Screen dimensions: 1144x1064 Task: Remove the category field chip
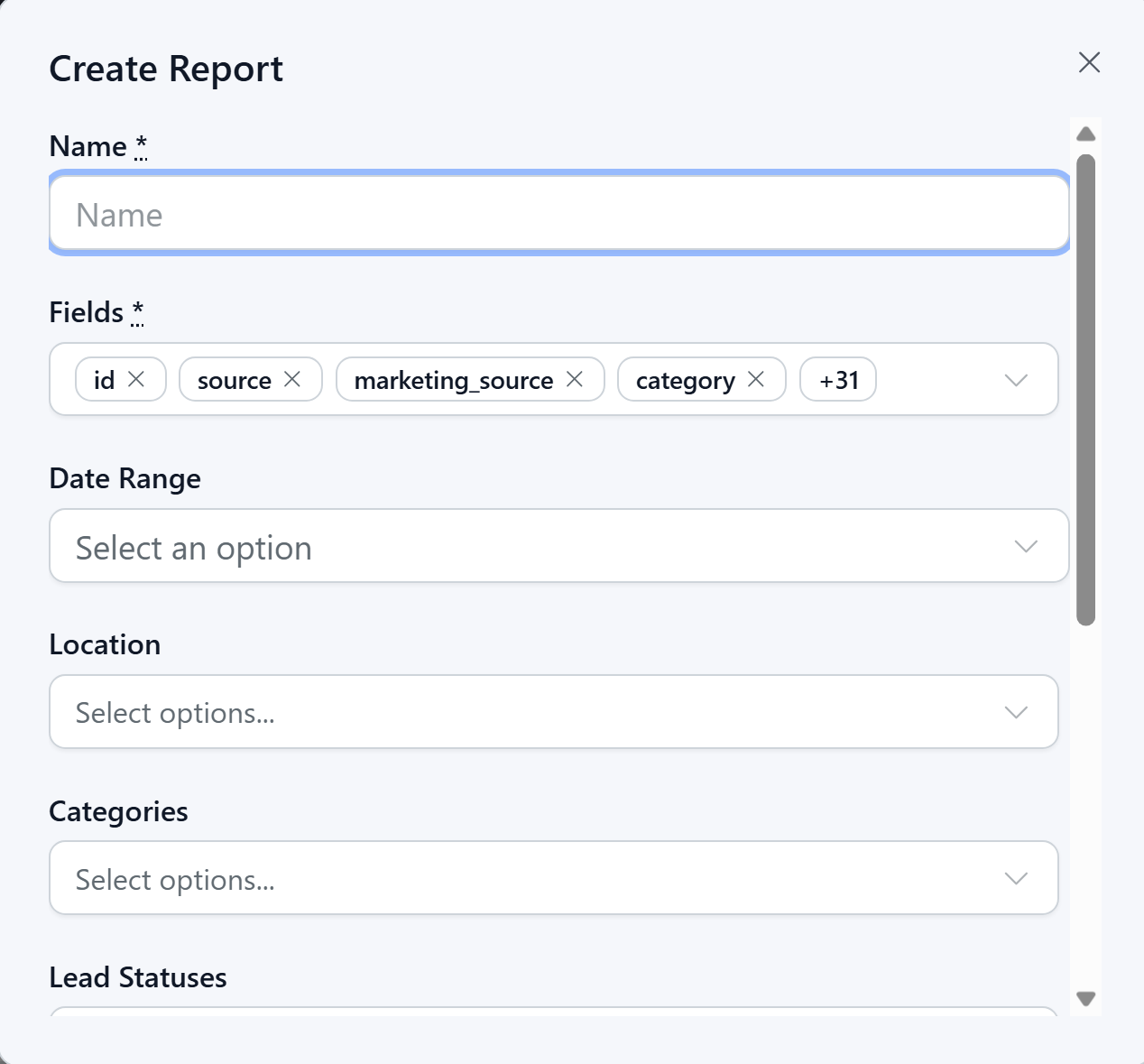pos(756,379)
